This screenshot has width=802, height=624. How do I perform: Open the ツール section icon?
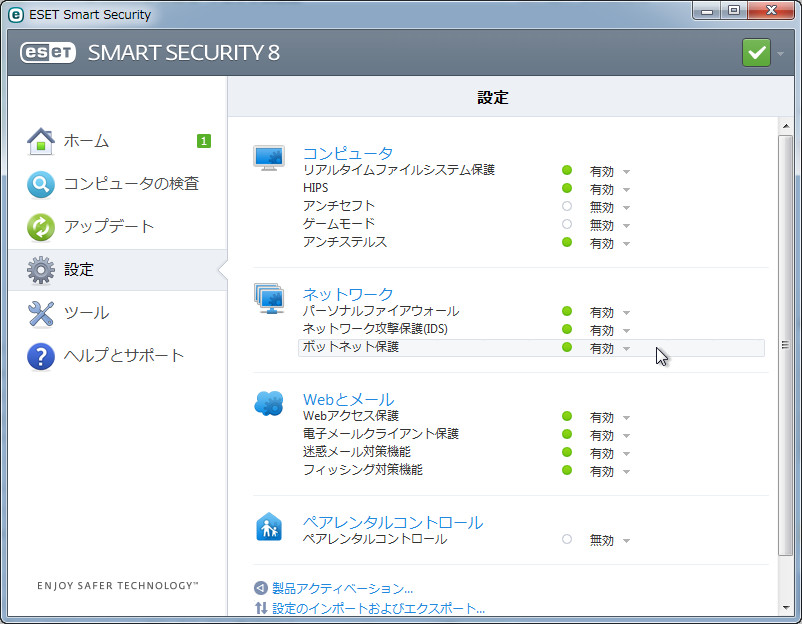point(40,312)
